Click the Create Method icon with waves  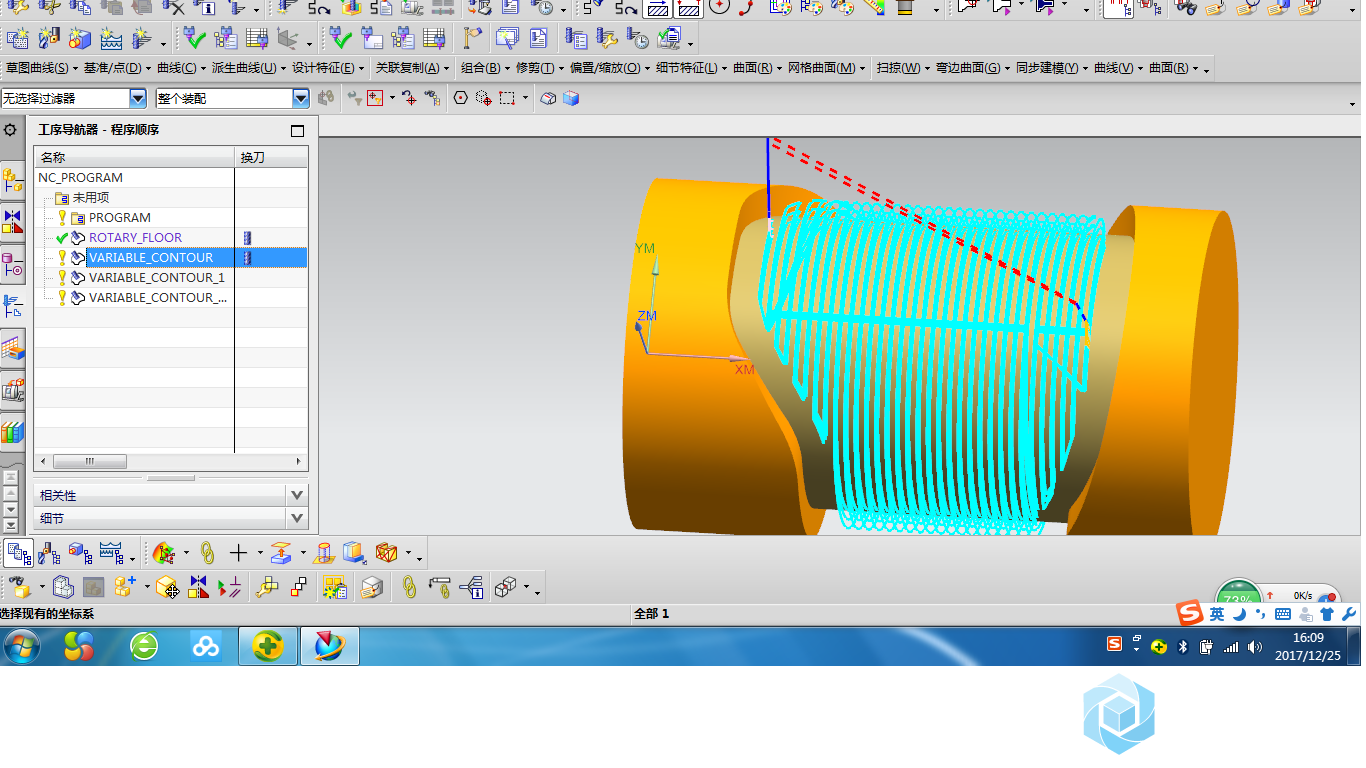(111, 39)
